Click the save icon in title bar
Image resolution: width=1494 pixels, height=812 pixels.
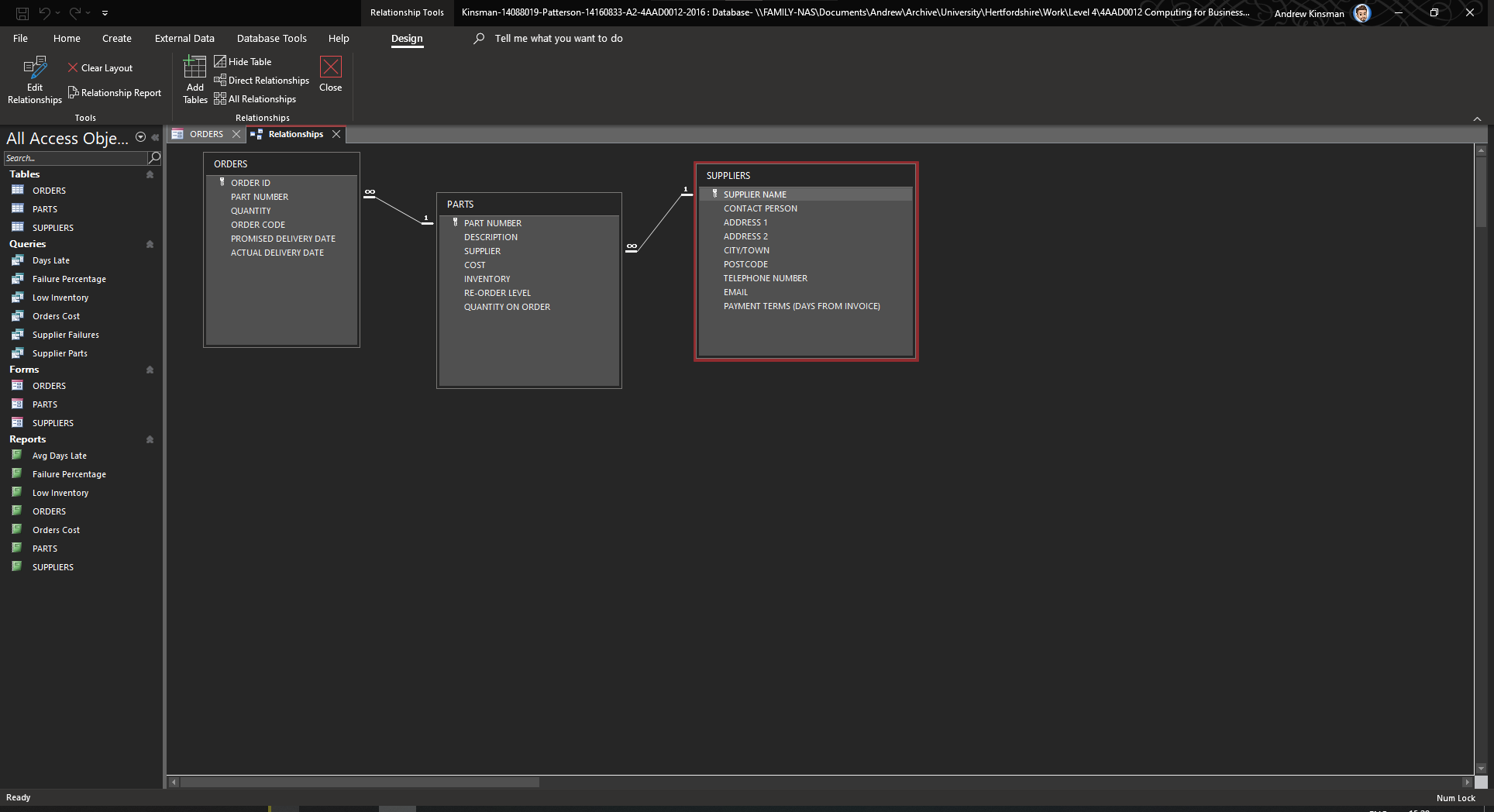pos(22,12)
